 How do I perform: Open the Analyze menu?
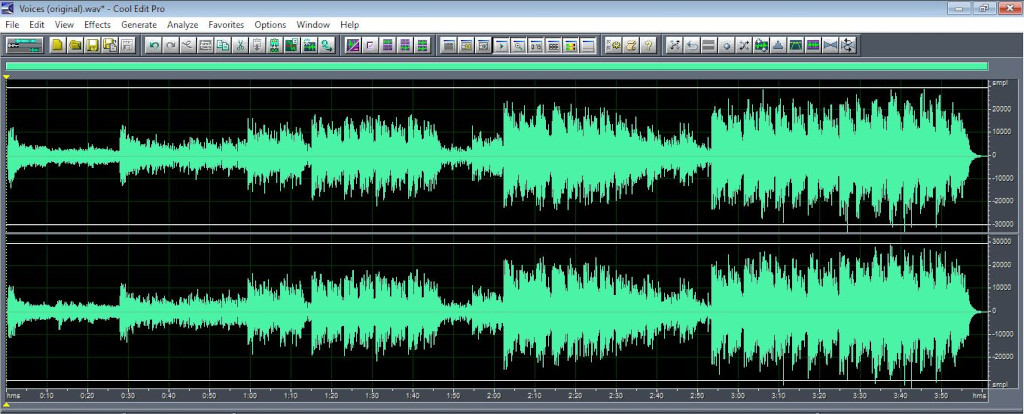click(x=182, y=25)
